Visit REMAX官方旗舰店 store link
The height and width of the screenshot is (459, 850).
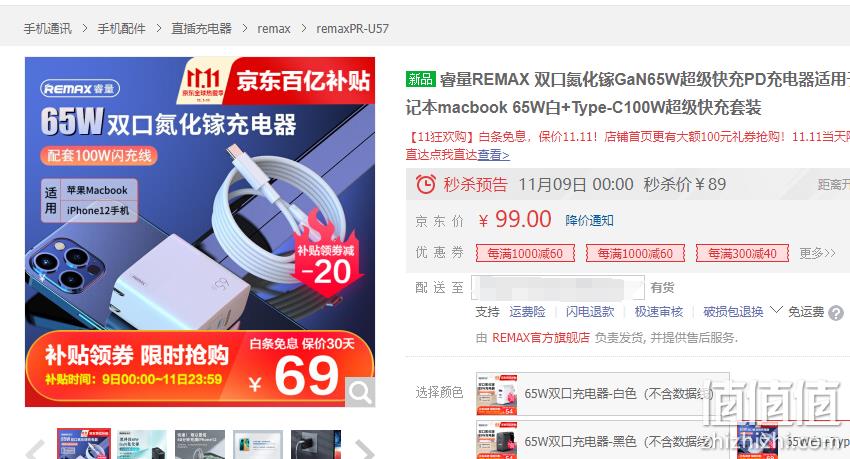[540, 338]
